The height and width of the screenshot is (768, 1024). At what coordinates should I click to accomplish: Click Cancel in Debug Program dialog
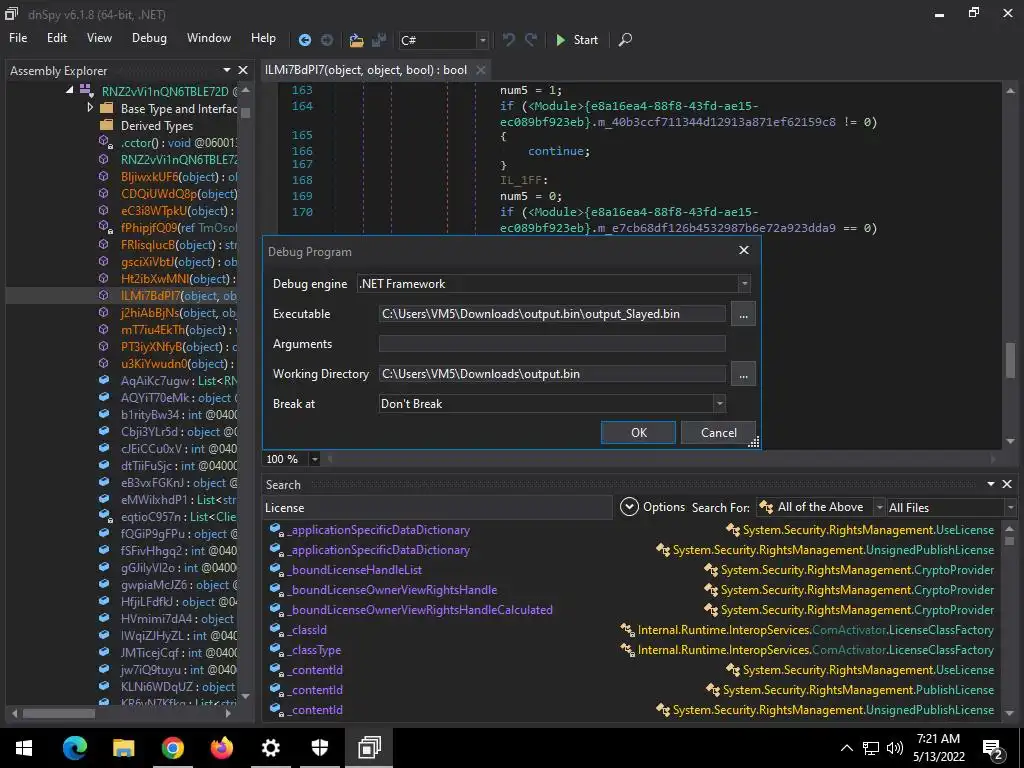718,433
